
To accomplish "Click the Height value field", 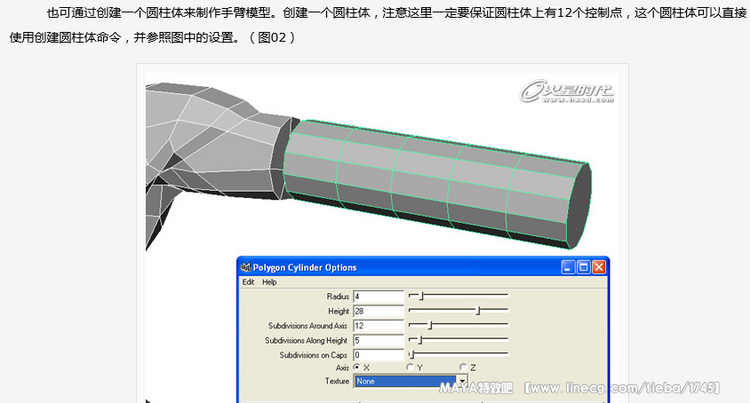I will point(376,311).
